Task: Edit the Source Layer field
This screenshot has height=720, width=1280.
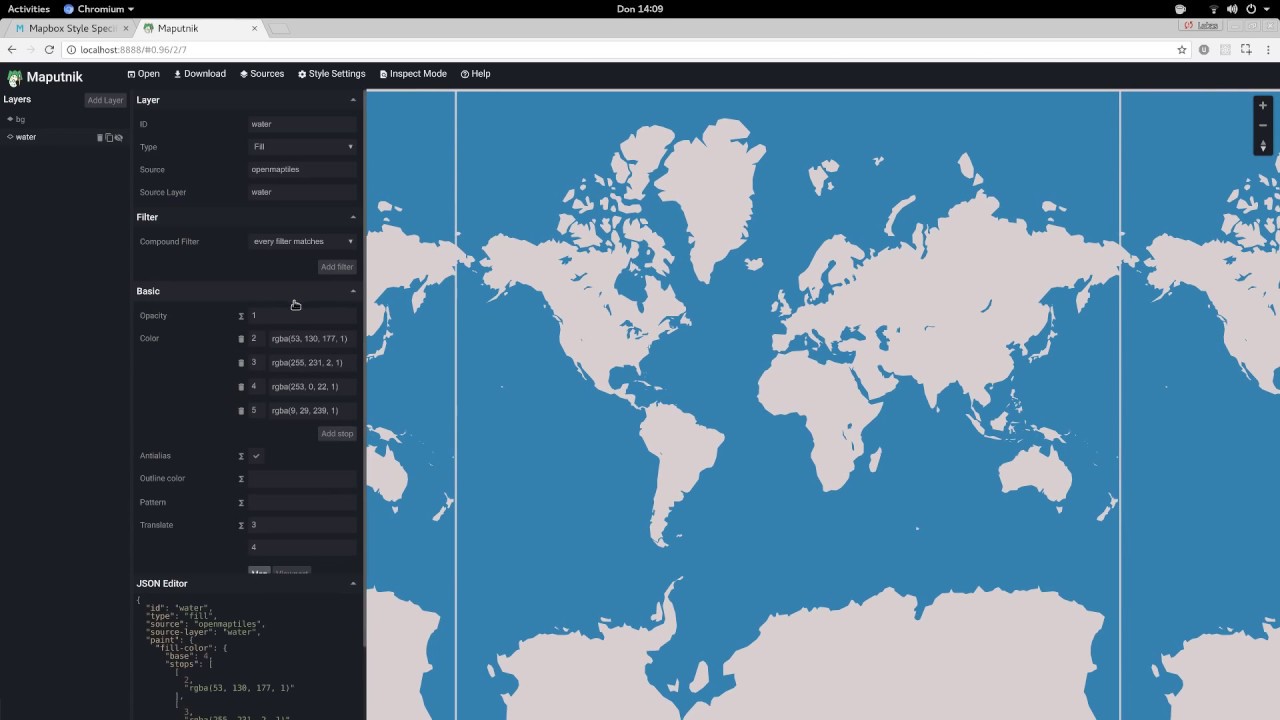Action: pos(302,192)
